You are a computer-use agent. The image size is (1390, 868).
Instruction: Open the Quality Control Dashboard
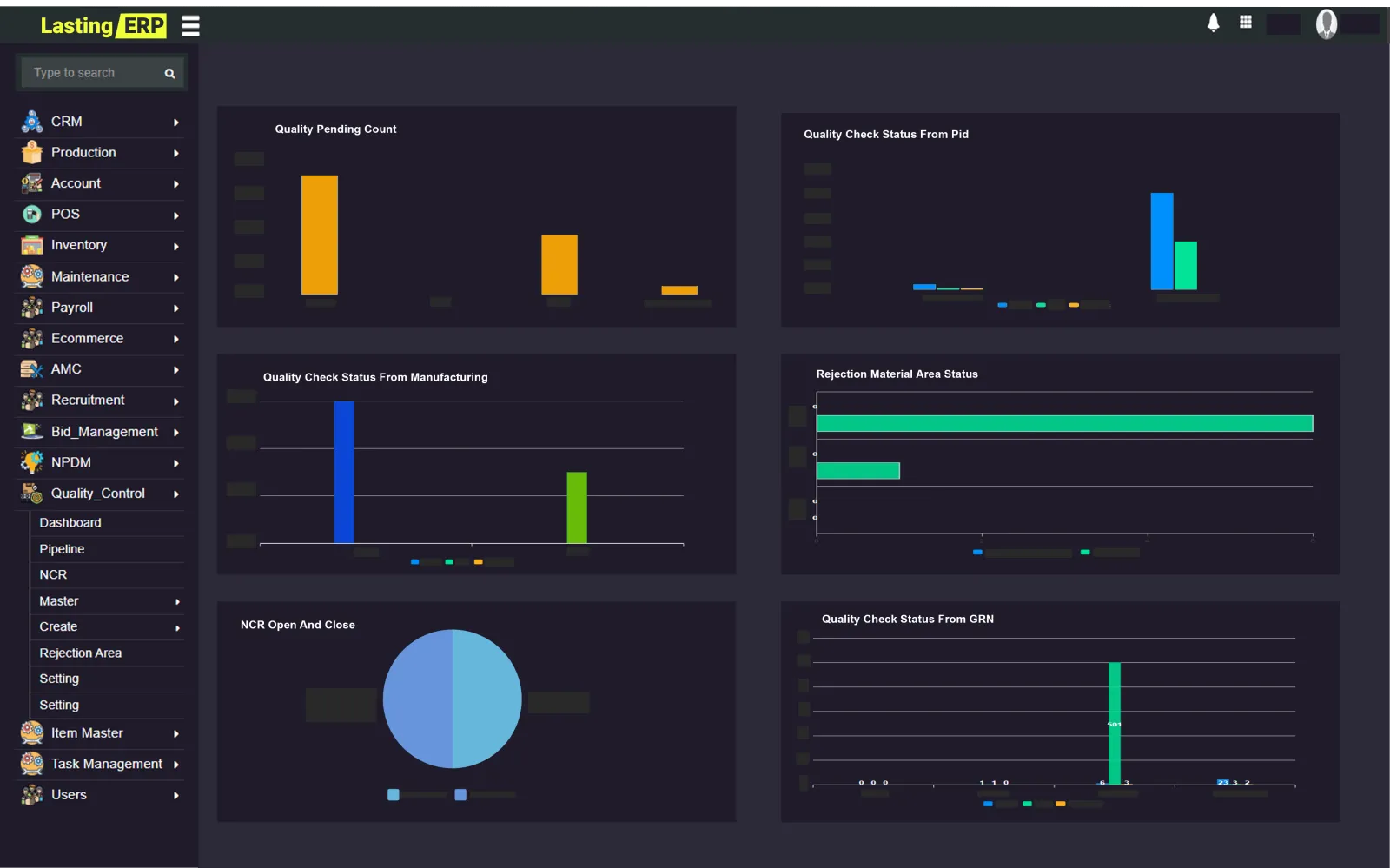[70, 523]
